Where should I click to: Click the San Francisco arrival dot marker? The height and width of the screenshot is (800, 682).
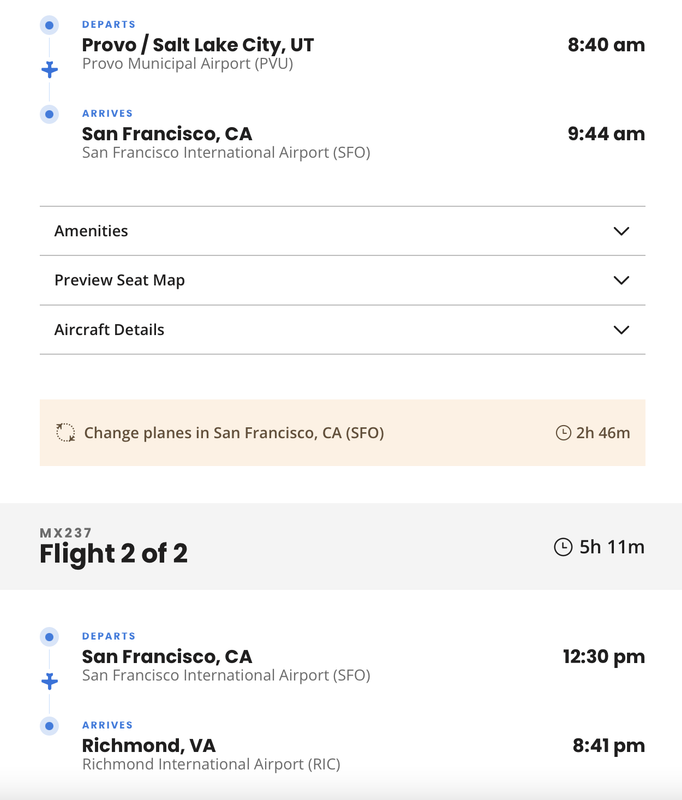49,114
